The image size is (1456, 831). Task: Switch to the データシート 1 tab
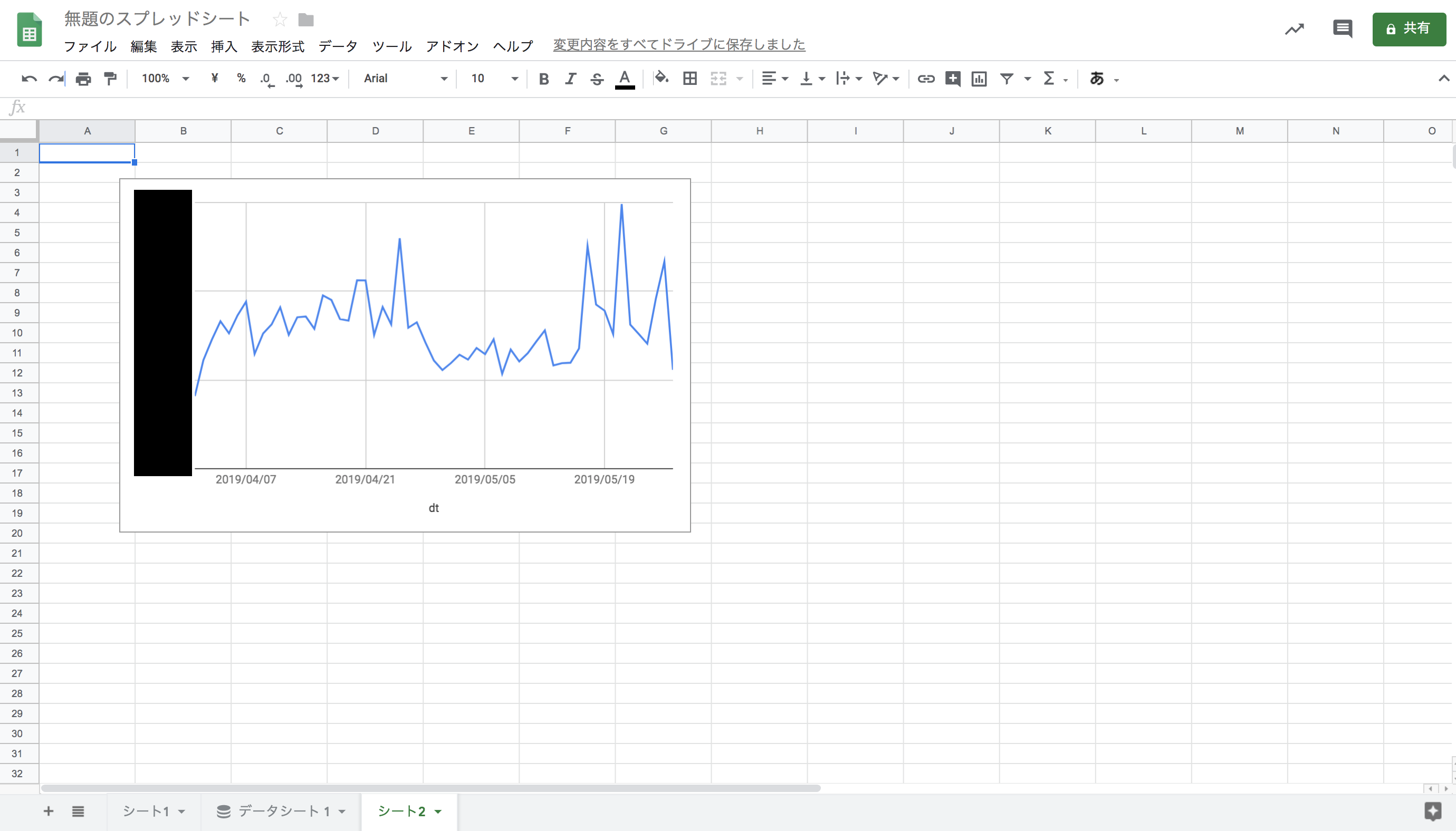click(x=282, y=811)
